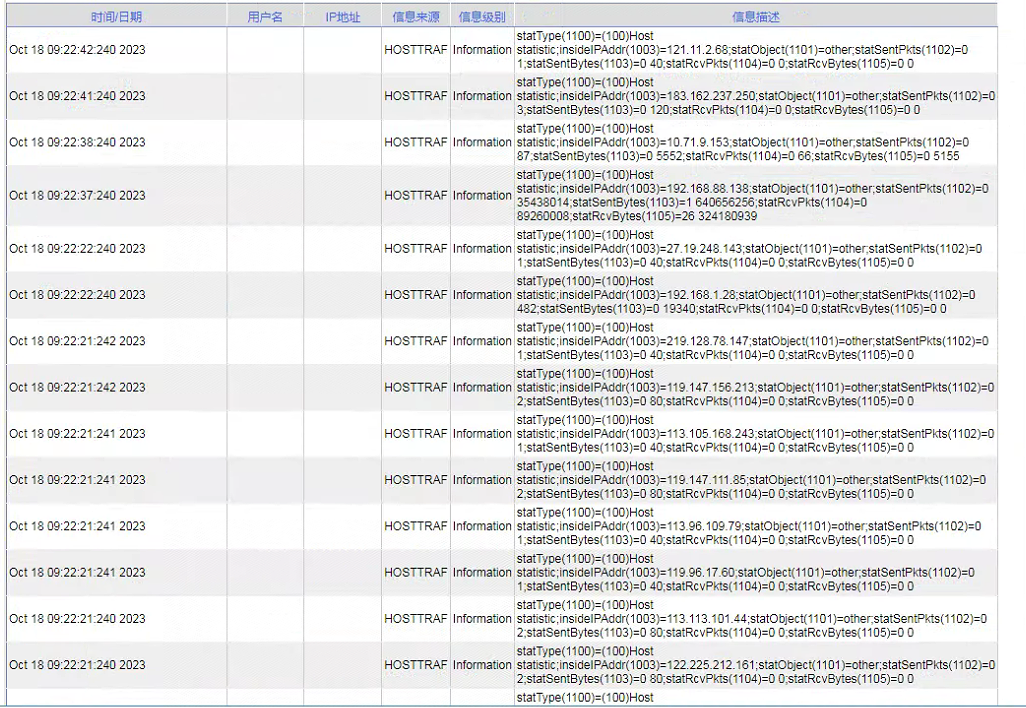Select the timestamp in the 122.225.212.161 row

tap(77, 665)
